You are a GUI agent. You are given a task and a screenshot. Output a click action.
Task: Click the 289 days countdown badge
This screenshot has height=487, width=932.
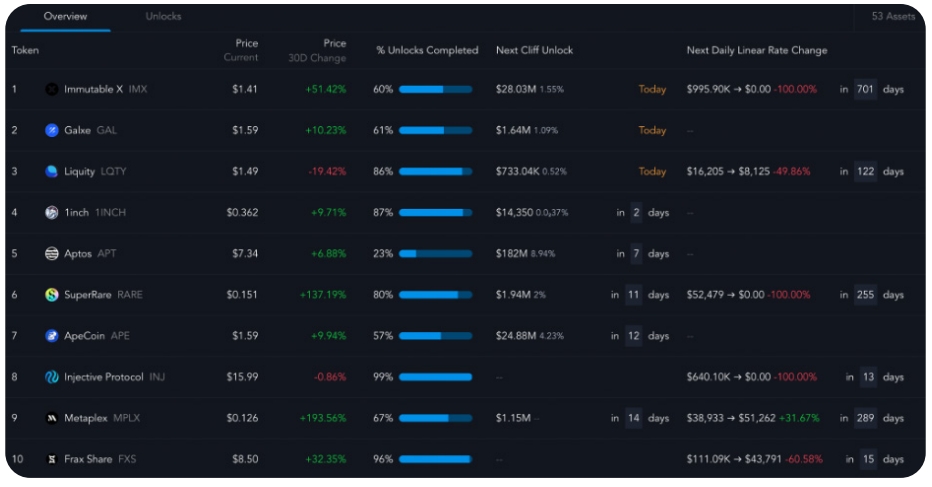point(865,418)
